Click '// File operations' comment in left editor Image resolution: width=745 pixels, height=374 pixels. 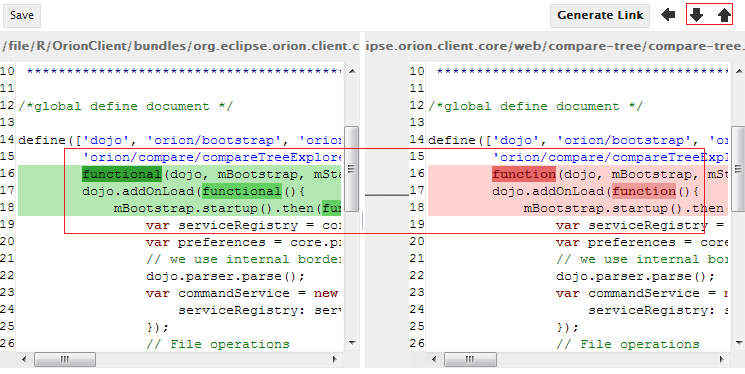(218, 345)
